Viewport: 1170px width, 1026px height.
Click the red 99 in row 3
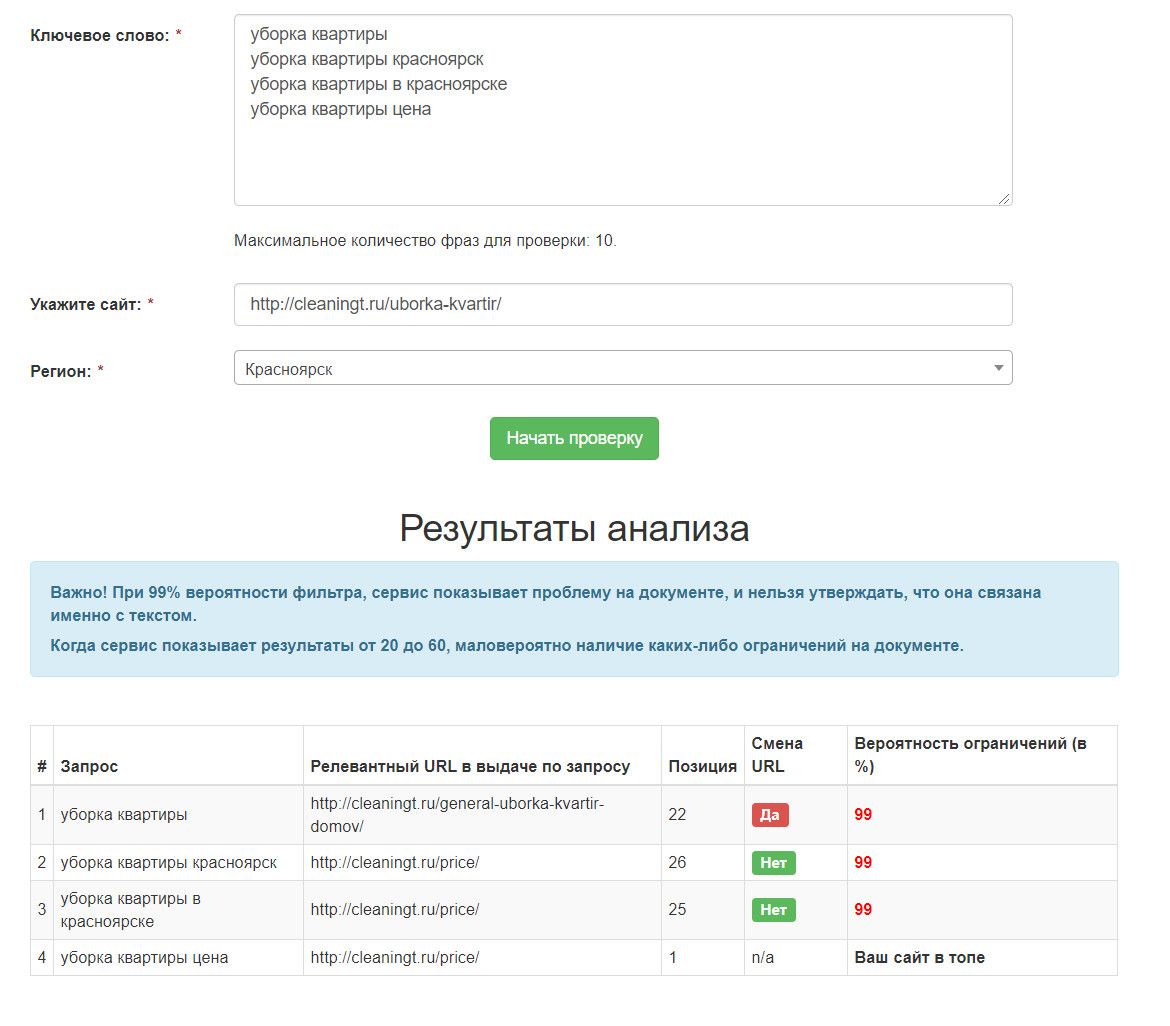[x=863, y=910]
